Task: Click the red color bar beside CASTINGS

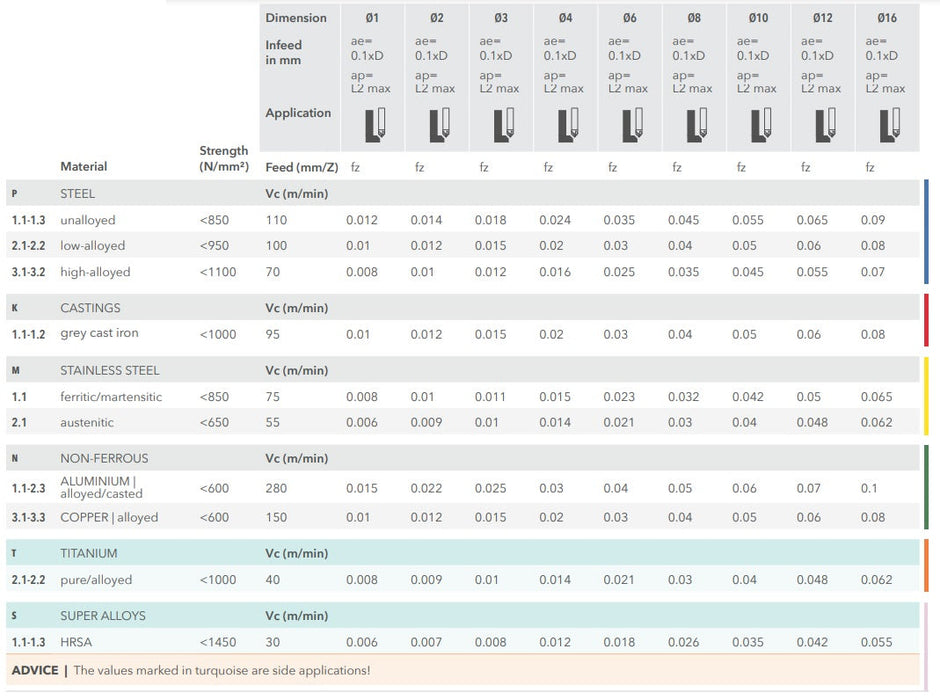Action: coord(927,321)
